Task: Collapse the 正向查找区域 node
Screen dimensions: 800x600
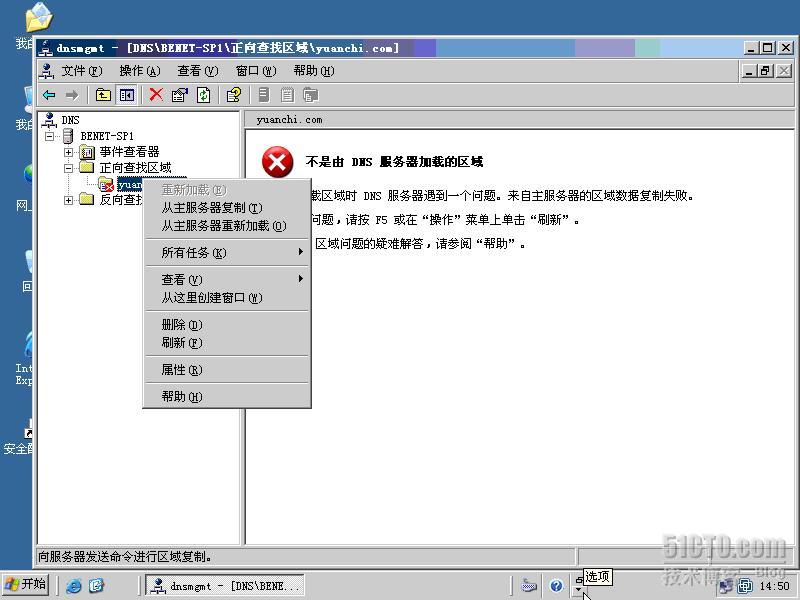Action: click(x=68, y=168)
